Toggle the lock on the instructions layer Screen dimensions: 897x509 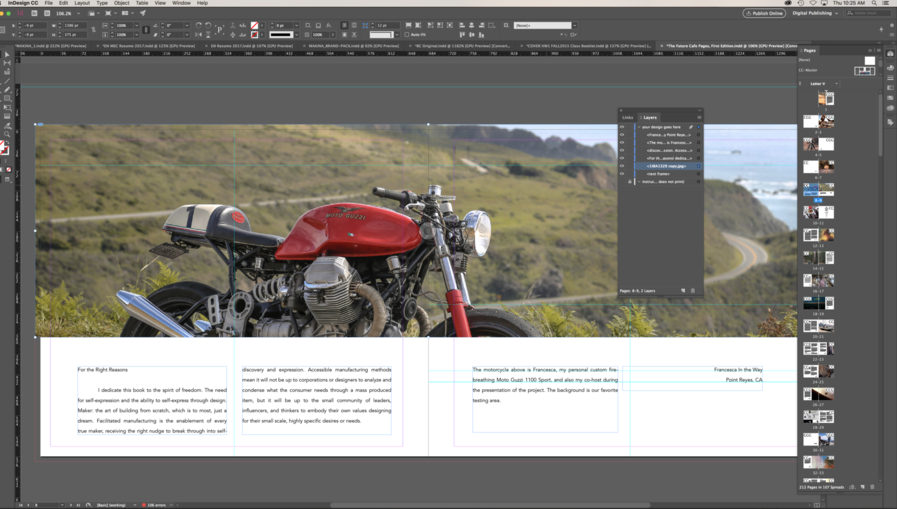pyautogui.click(x=630, y=182)
